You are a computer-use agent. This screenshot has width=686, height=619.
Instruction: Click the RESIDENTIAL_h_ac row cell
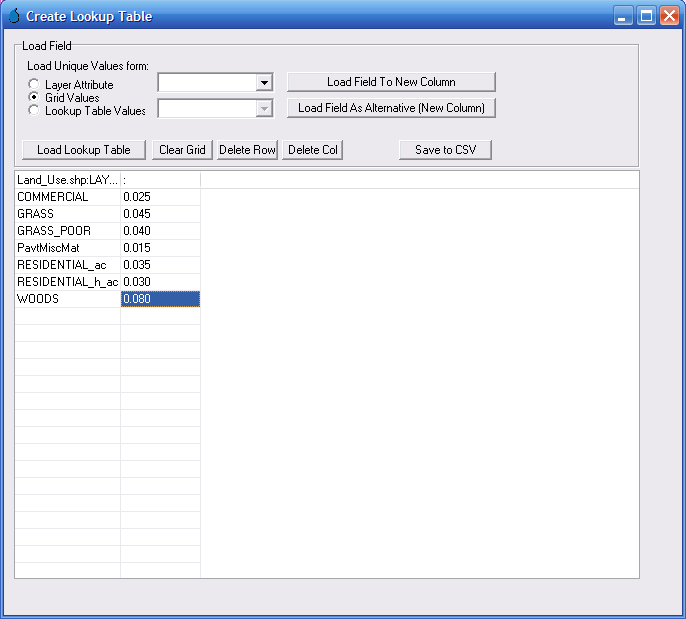pos(67,282)
